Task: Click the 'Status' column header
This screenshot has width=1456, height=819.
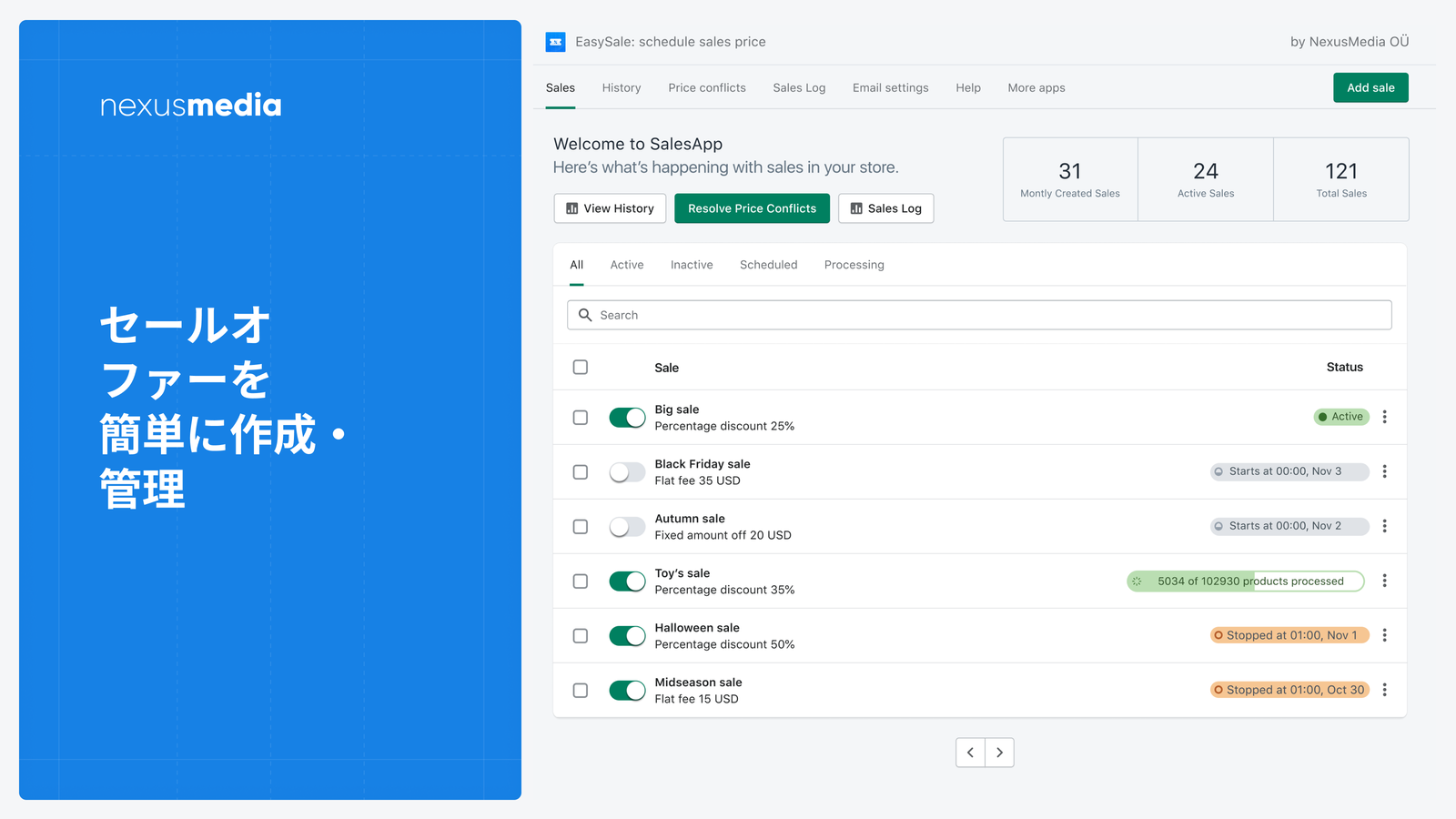Action: (1344, 368)
